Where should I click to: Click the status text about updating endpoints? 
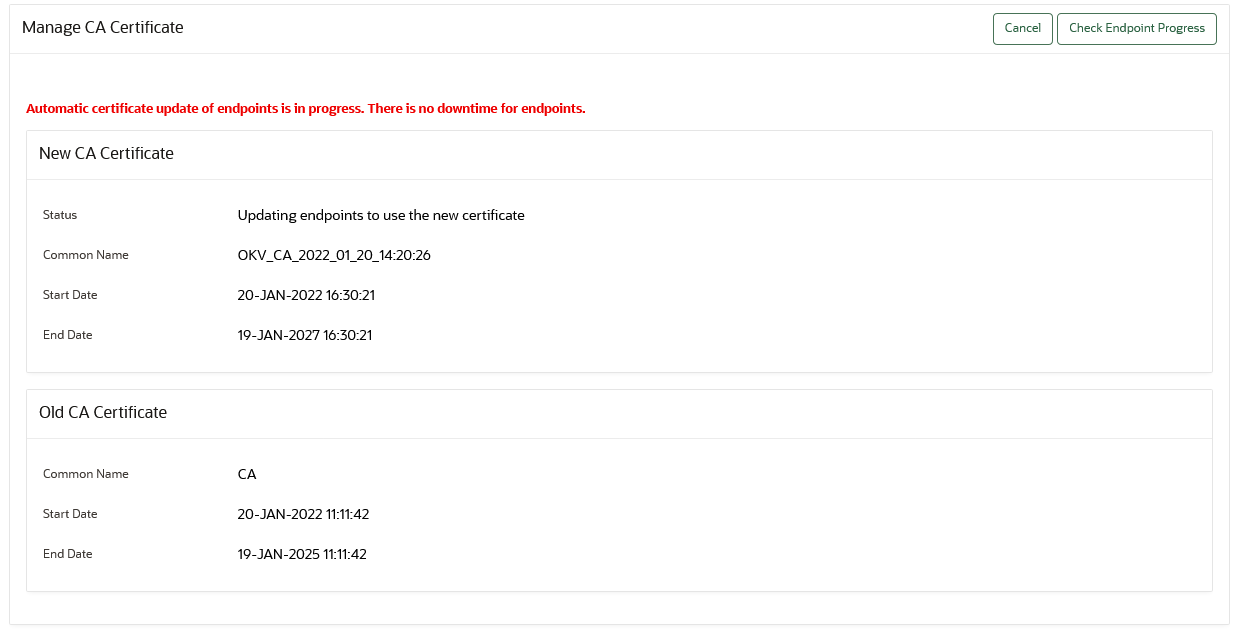[x=381, y=215]
